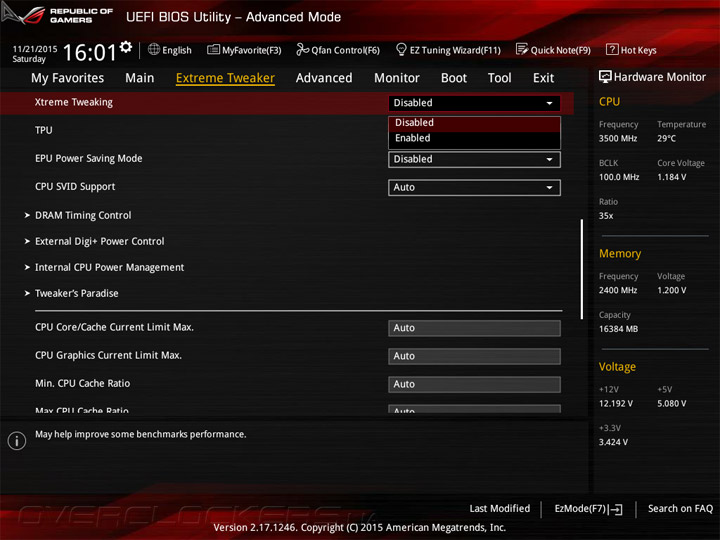
Task: Click Min. CPU Cache Ratio field
Action: [474, 384]
